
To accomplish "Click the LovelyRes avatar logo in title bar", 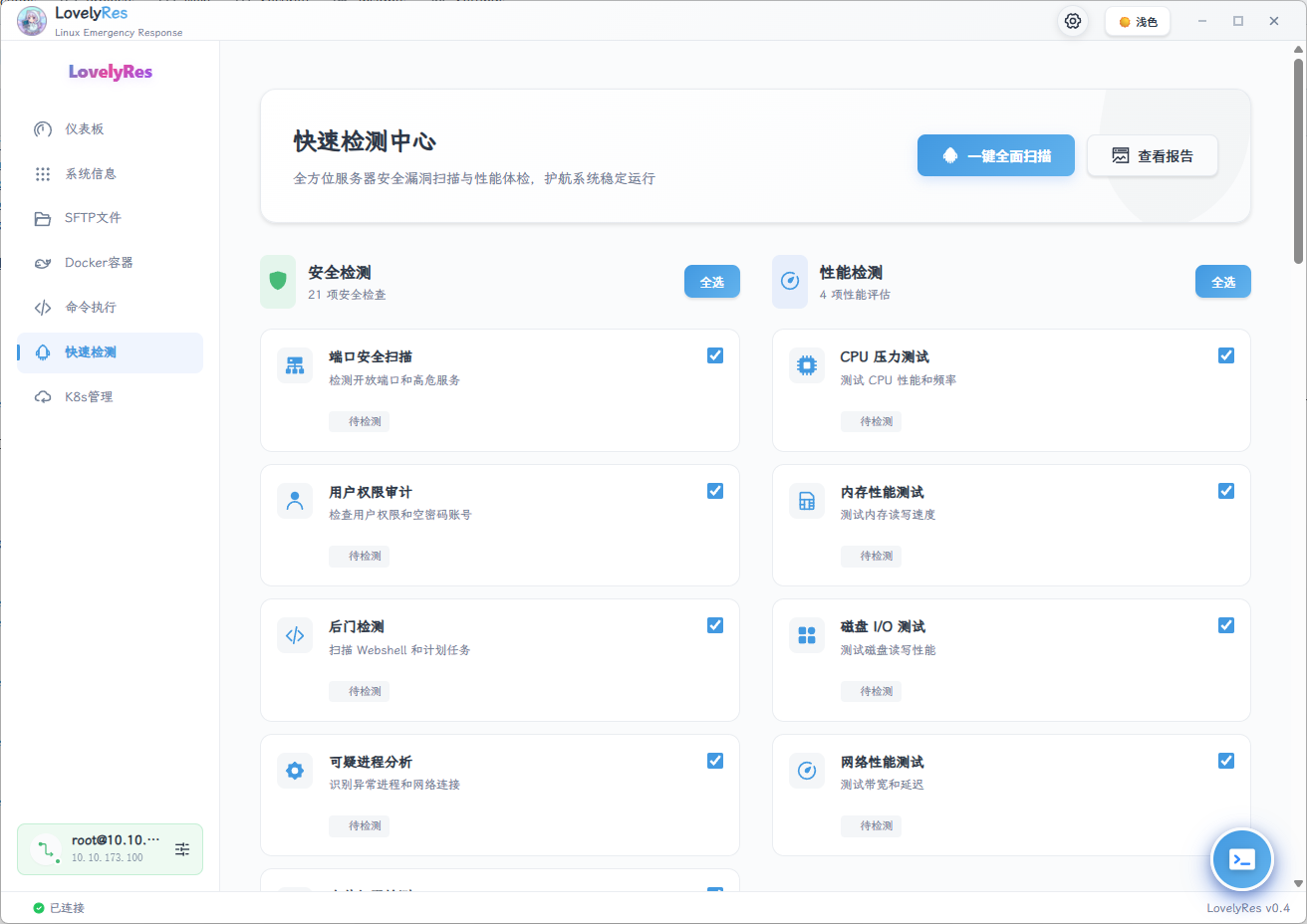I will tap(32, 21).
